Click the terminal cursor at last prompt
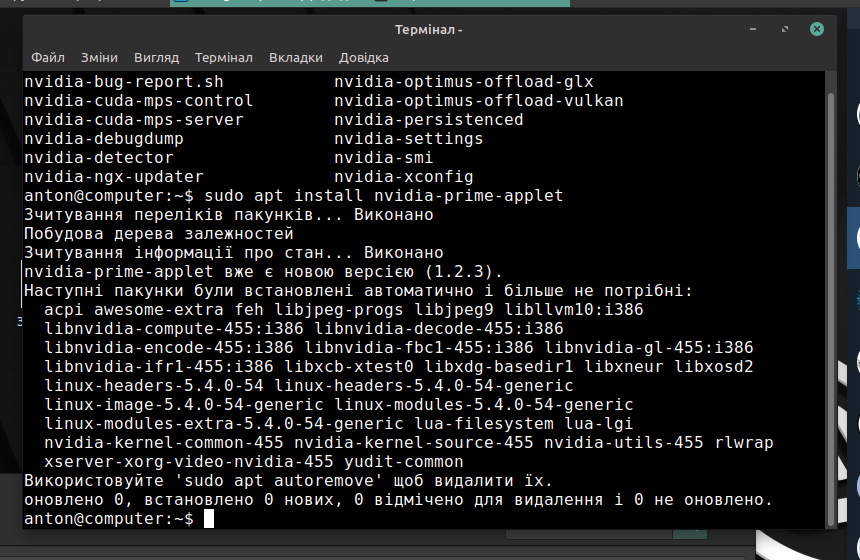 pos(209,519)
